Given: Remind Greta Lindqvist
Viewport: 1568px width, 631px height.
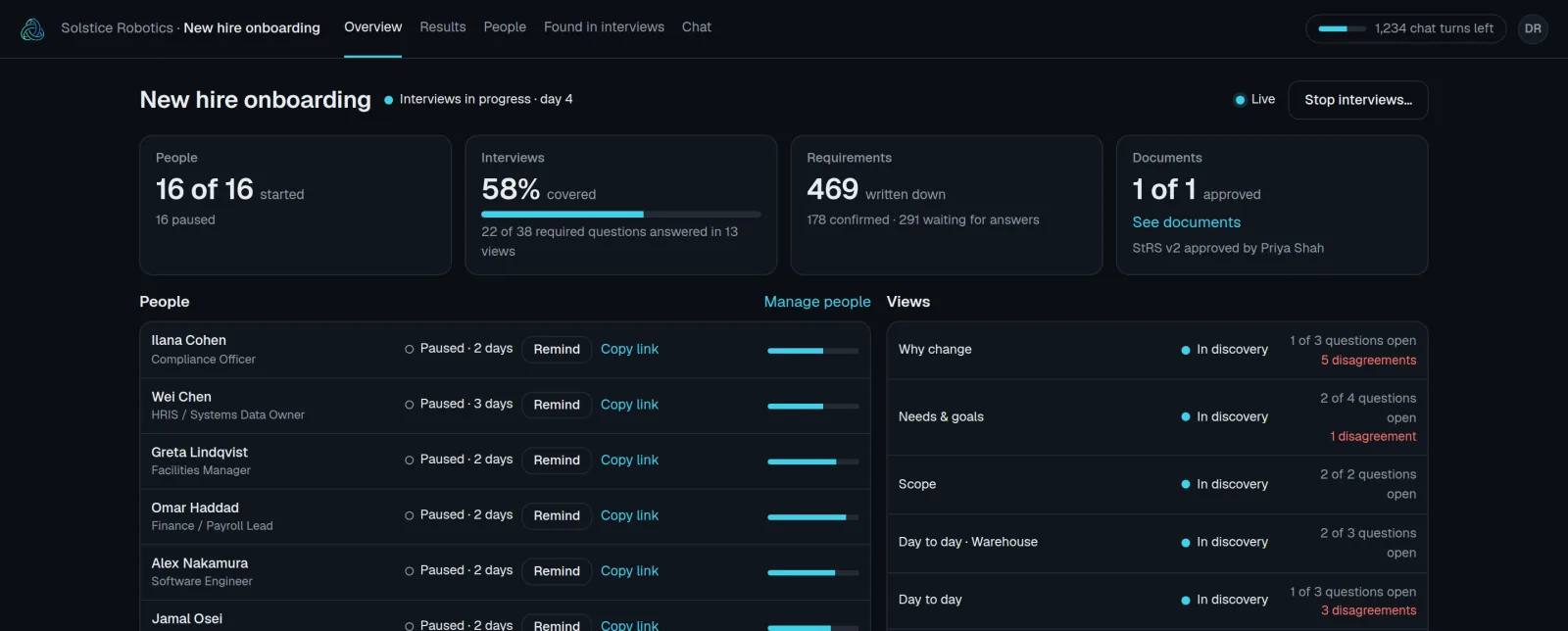Looking at the screenshot, I should 557,460.
